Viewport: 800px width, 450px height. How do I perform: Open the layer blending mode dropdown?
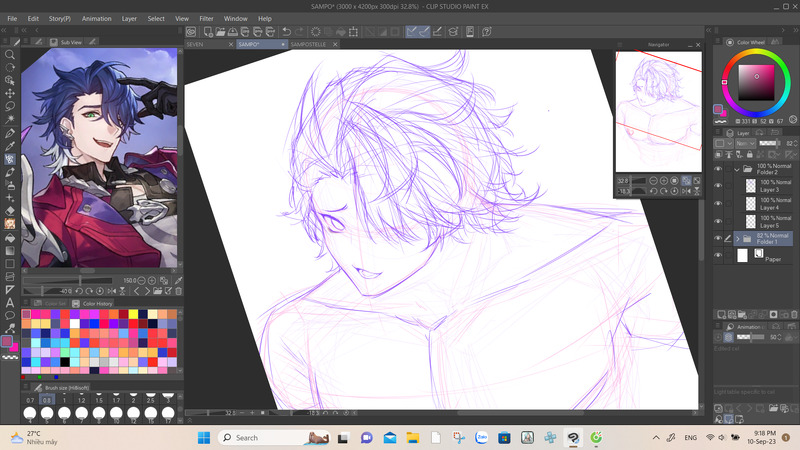[745, 144]
